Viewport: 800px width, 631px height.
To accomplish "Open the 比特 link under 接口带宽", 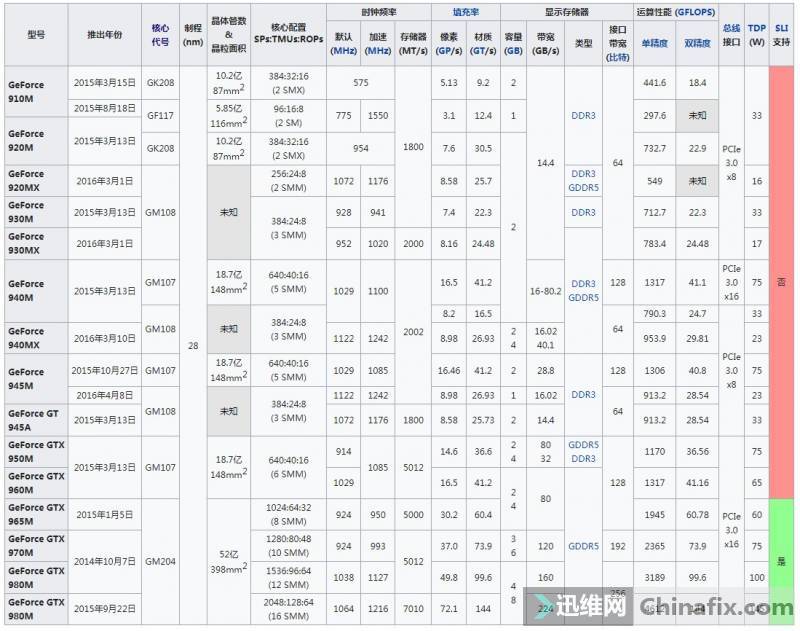I will point(617,57).
